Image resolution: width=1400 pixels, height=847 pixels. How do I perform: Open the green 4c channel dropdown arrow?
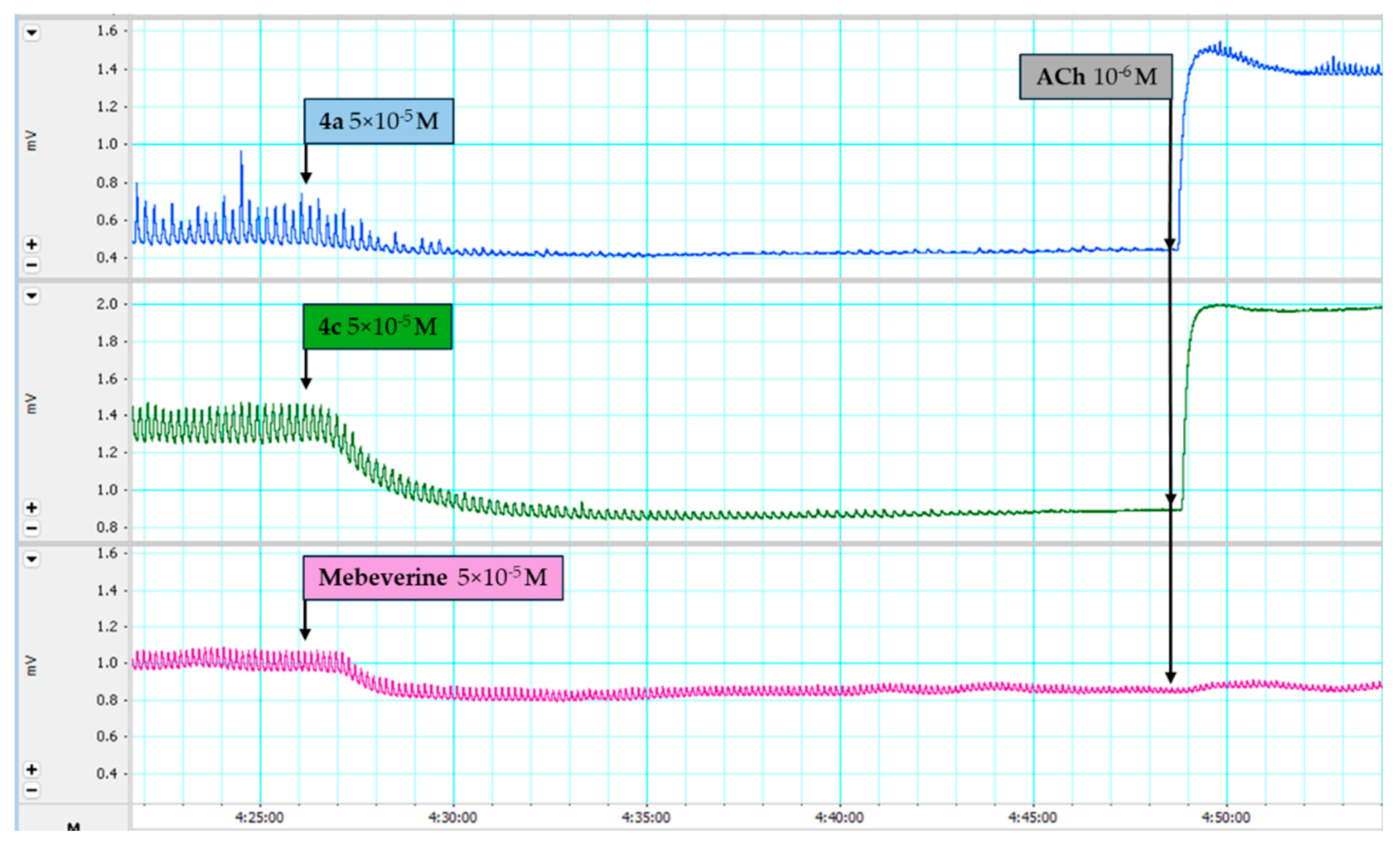pos(32,296)
